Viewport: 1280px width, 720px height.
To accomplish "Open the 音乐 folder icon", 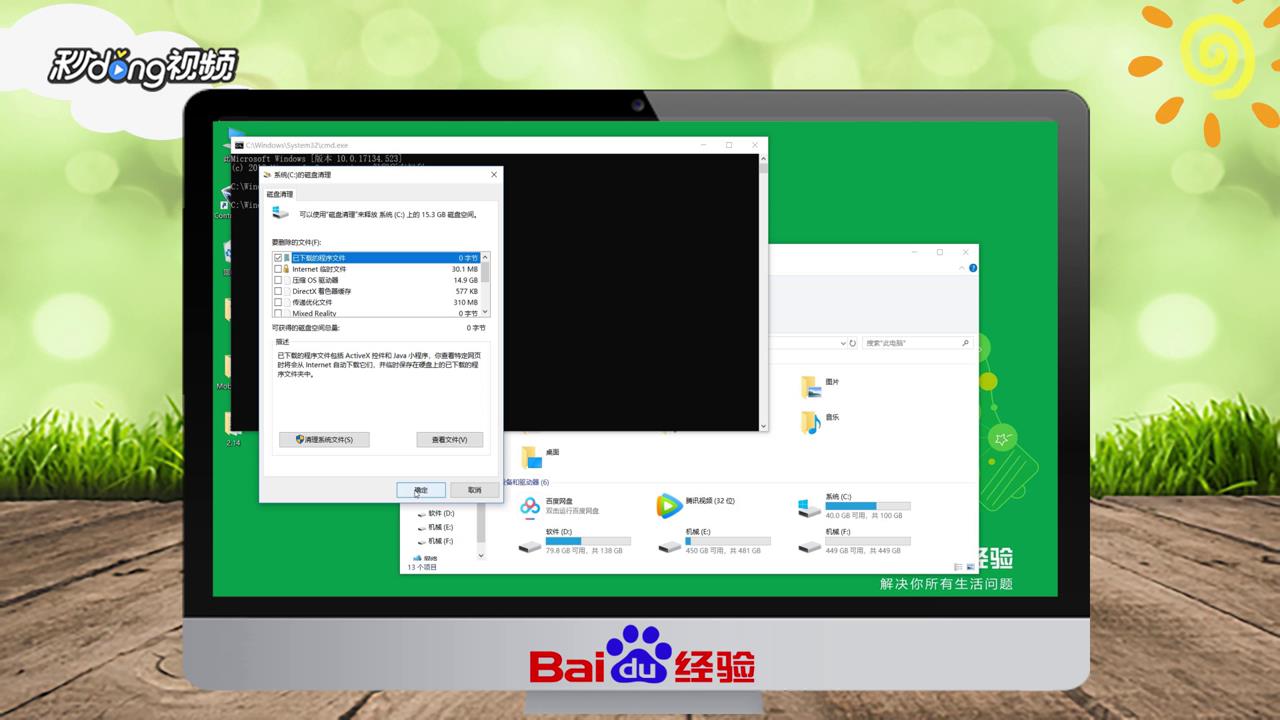I will point(810,422).
